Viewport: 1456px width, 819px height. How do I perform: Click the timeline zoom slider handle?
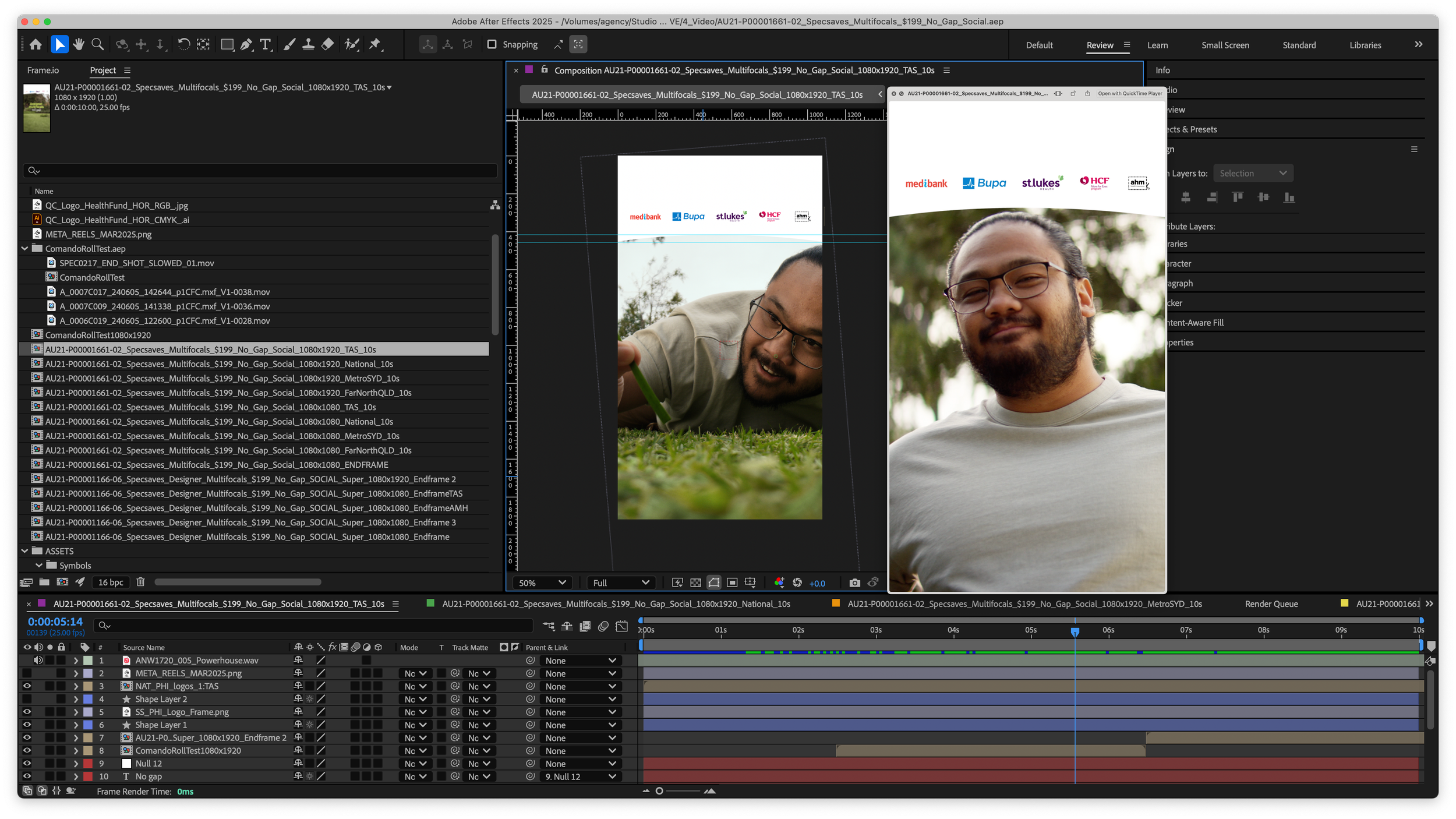point(659,791)
